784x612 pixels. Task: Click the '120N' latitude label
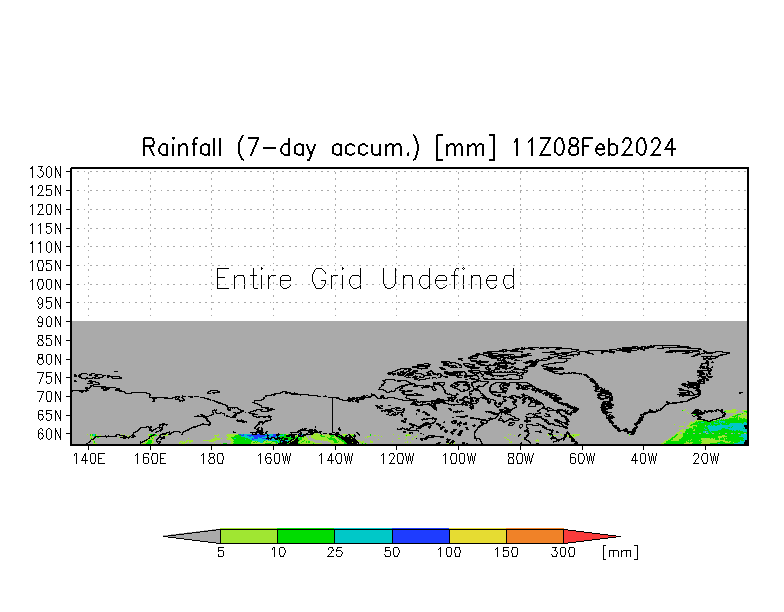click(45, 210)
